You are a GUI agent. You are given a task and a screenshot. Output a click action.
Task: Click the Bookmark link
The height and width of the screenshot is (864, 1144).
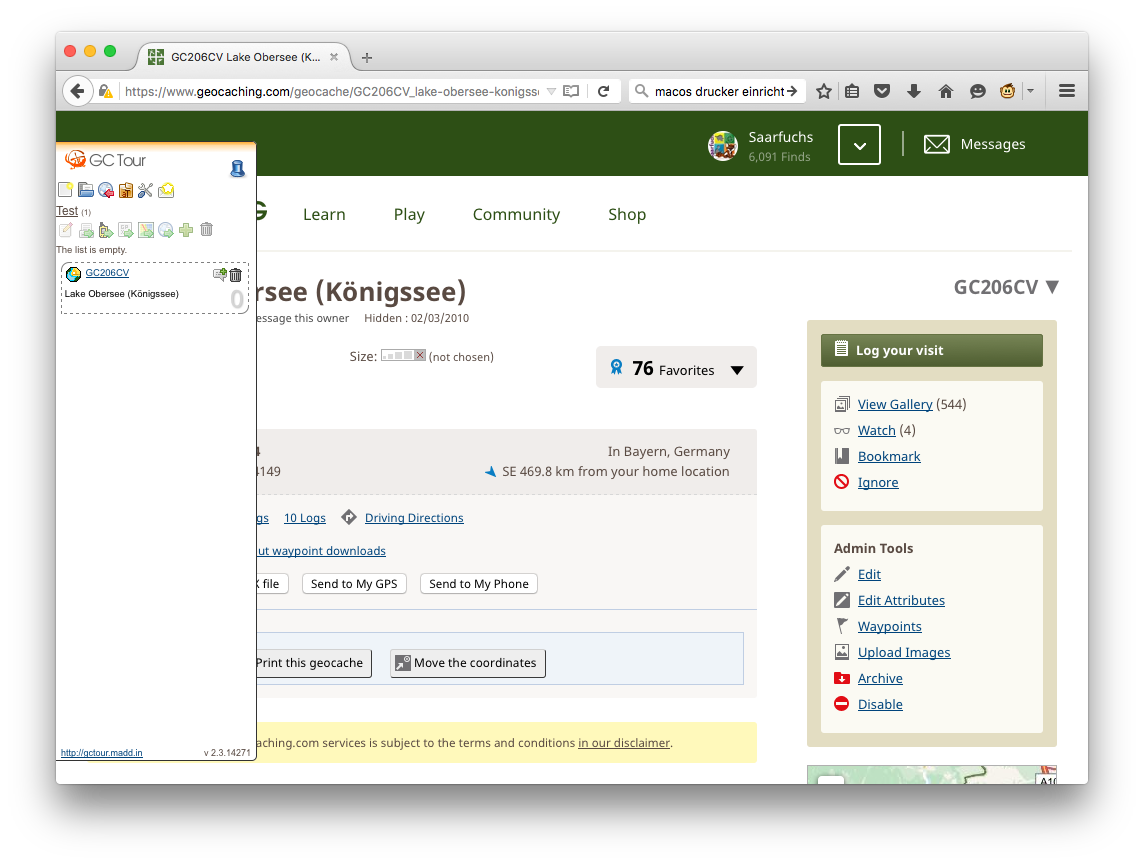click(x=889, y=457)
